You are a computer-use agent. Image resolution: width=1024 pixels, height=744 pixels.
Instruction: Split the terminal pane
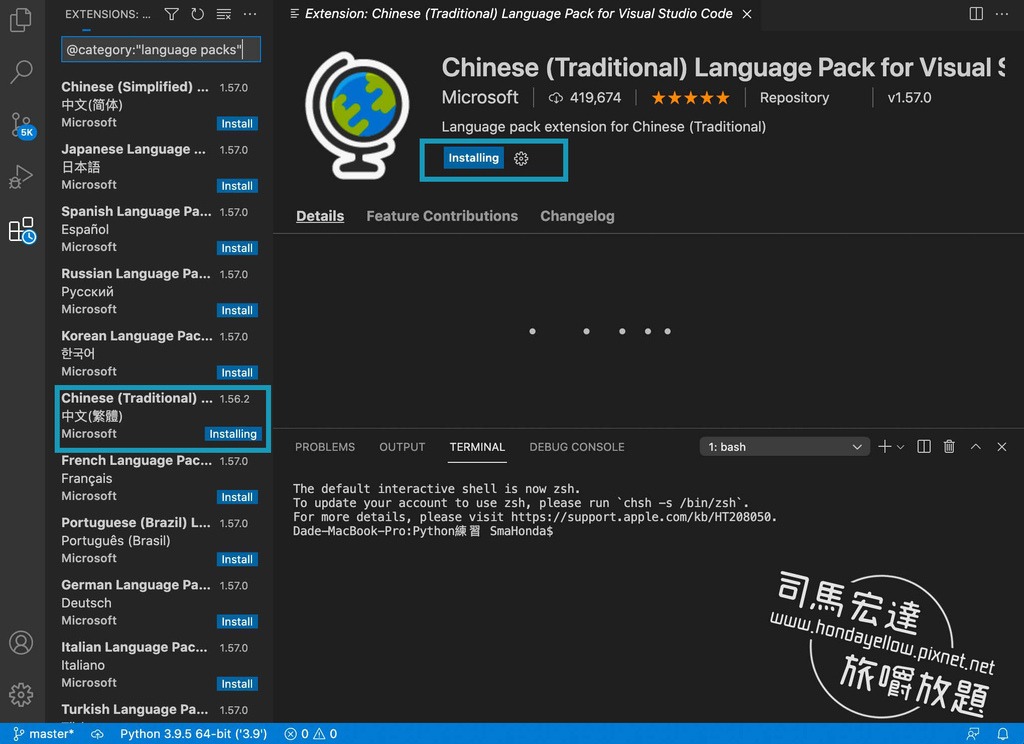923,447
